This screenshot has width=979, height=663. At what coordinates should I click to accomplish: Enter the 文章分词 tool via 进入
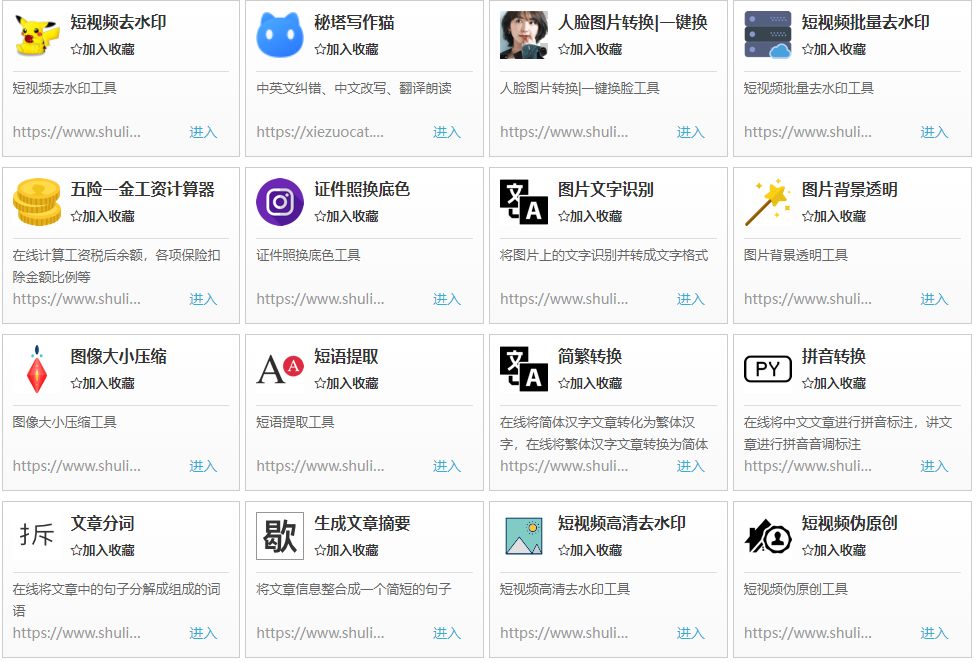click(x=203, y=633)
